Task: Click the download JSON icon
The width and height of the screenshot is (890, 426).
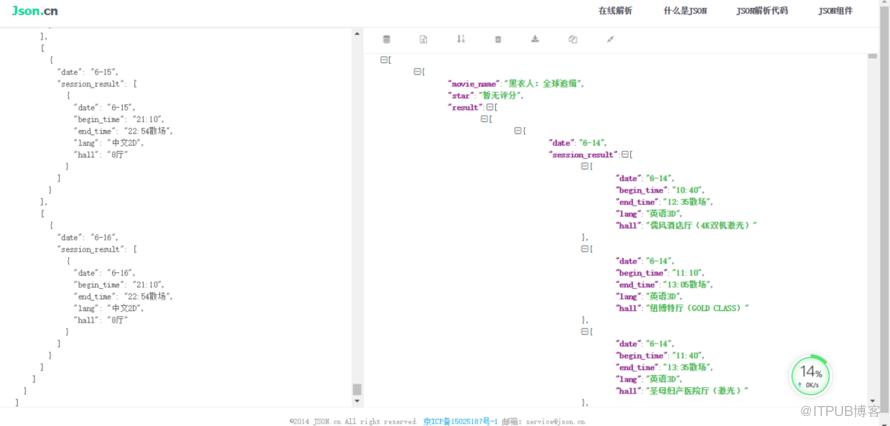Action: click(535, 39)
